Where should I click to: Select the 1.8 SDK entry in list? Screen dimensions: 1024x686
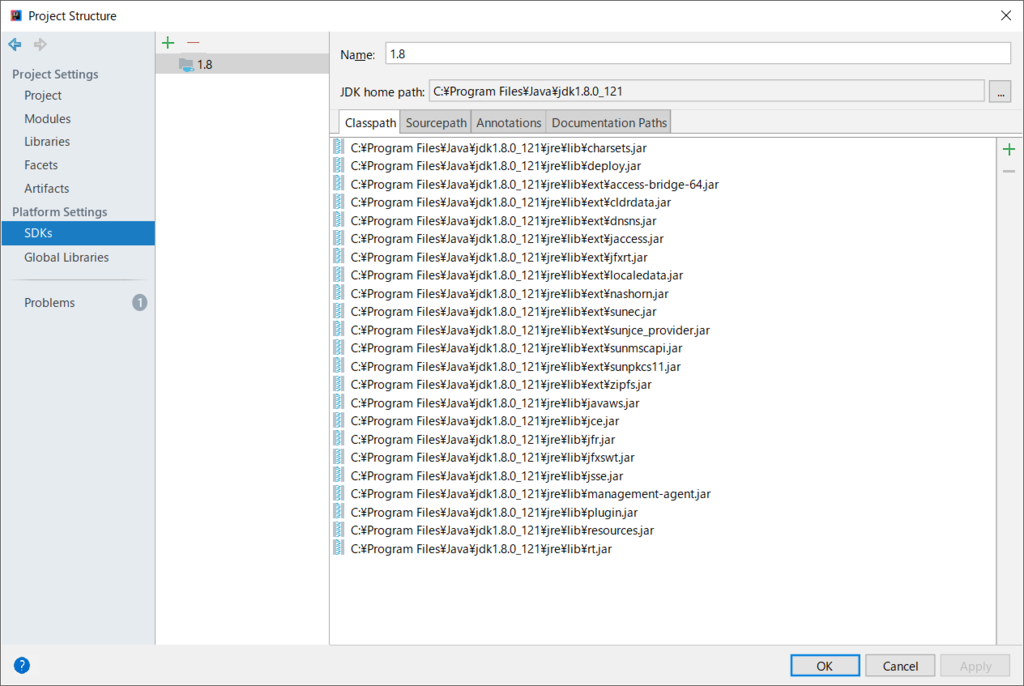pyautogui.click(x=242, y=65)
